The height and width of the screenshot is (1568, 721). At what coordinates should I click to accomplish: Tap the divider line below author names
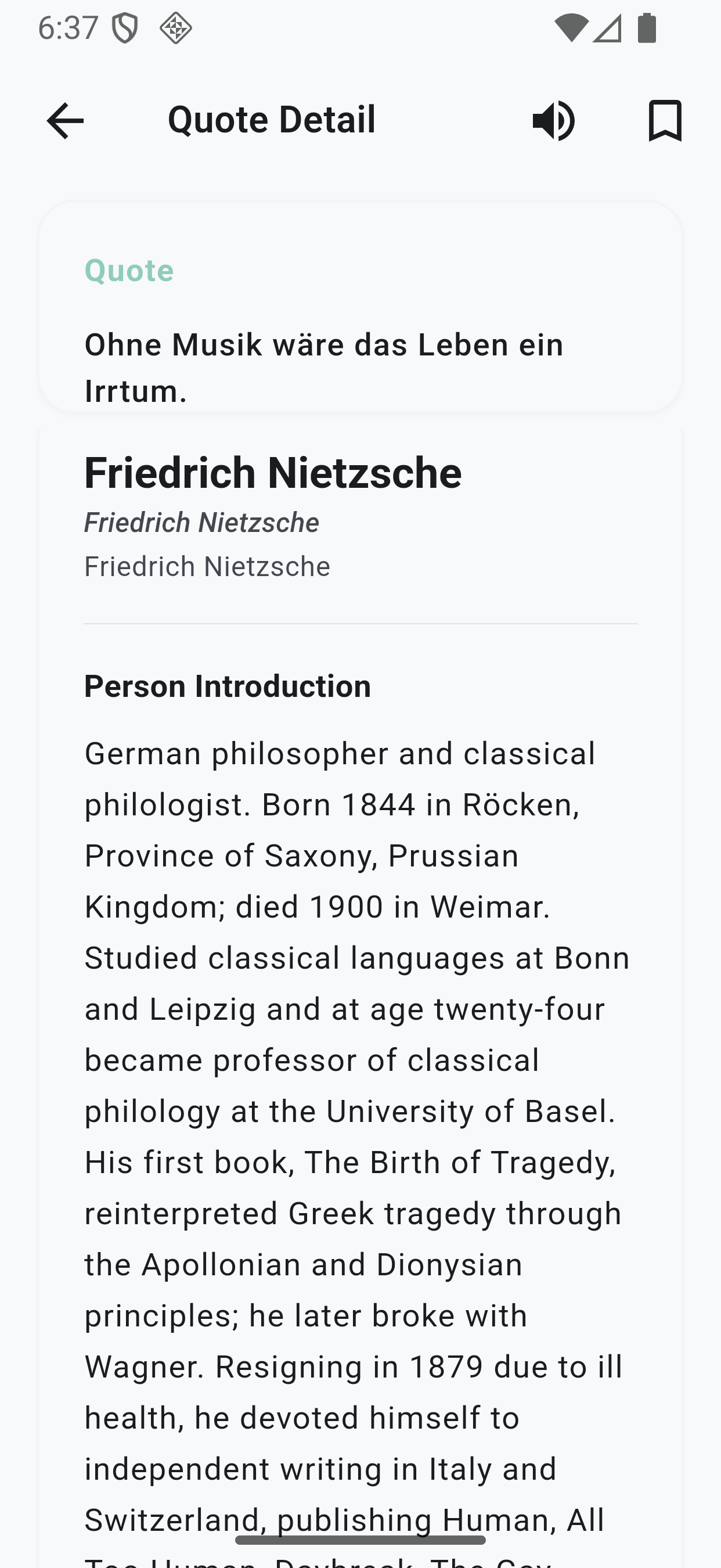tap(360, 623)
